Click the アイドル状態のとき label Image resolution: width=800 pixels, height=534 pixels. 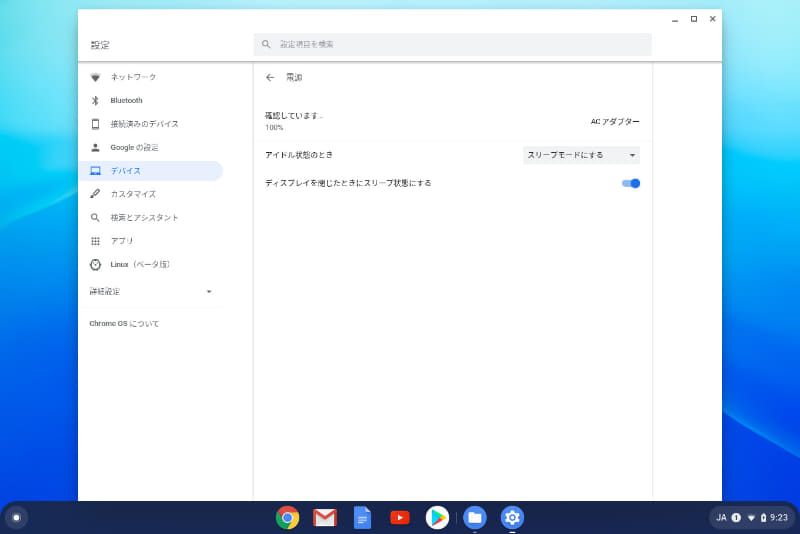click(x=298, y=155)
